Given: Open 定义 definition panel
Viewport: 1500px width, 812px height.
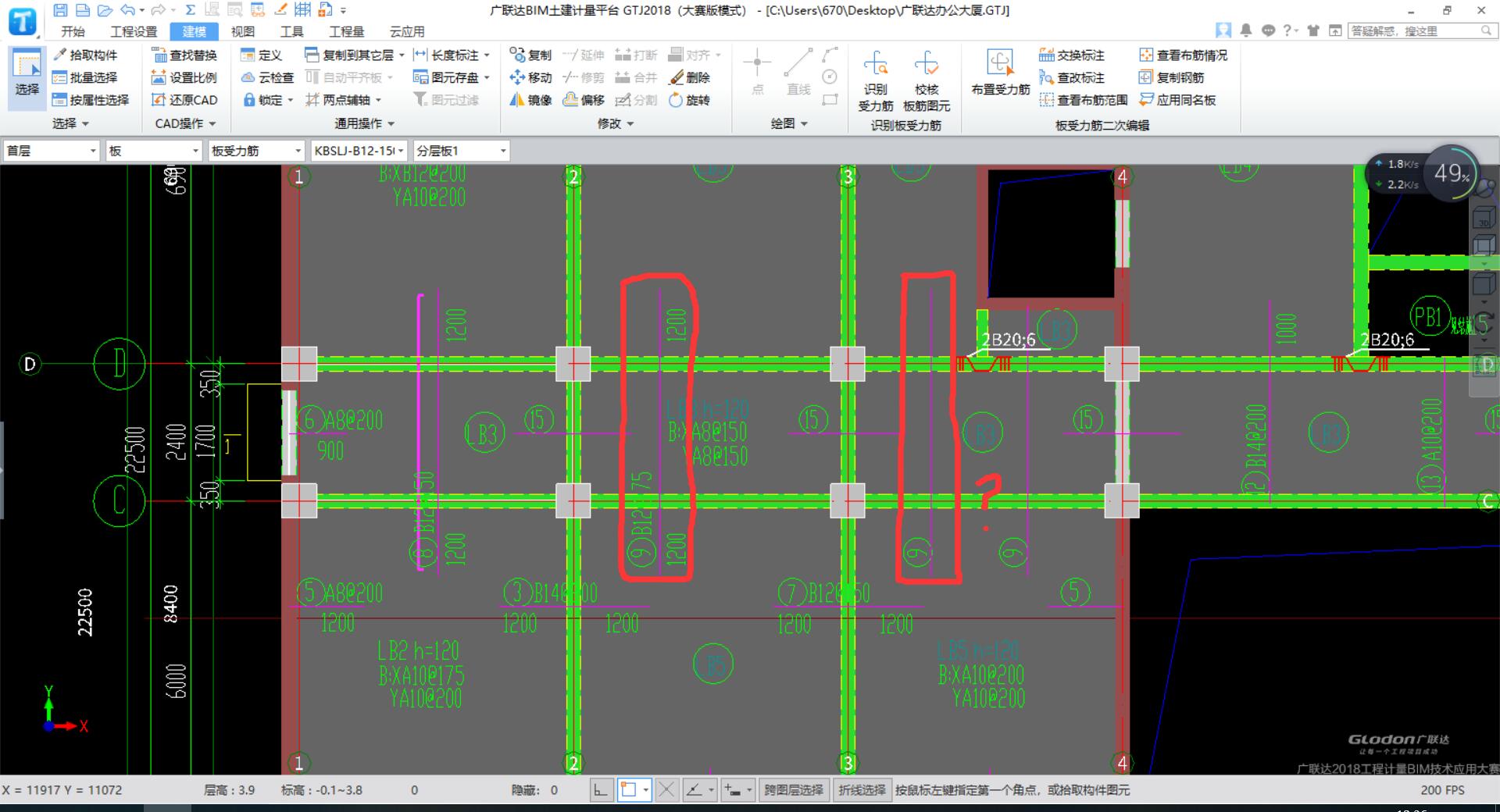Looking at the screenshot, I should pos(261,55).
